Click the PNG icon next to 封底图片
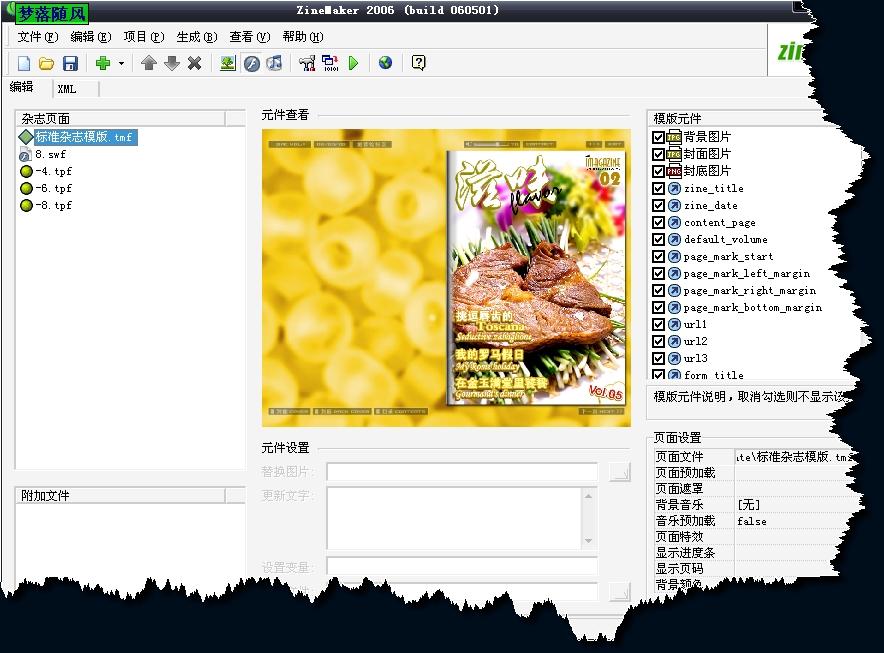This screenshot has height=653, width=884. 674,170
